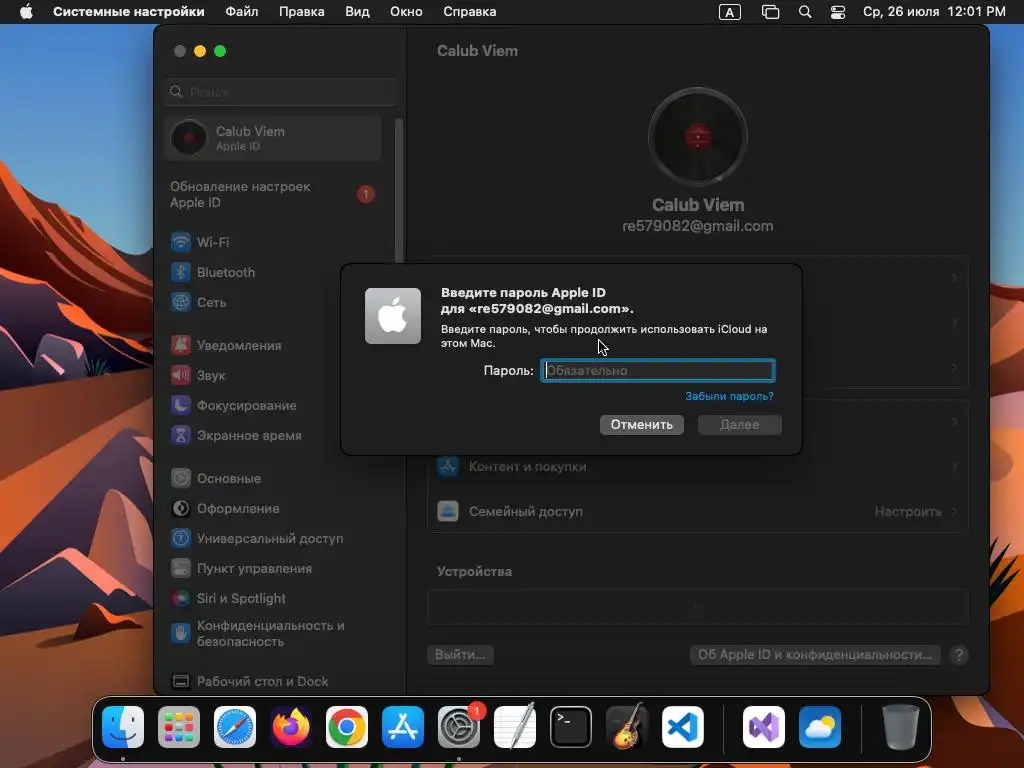
Task: Open the Вид menu
Action: tap(357, 12)
